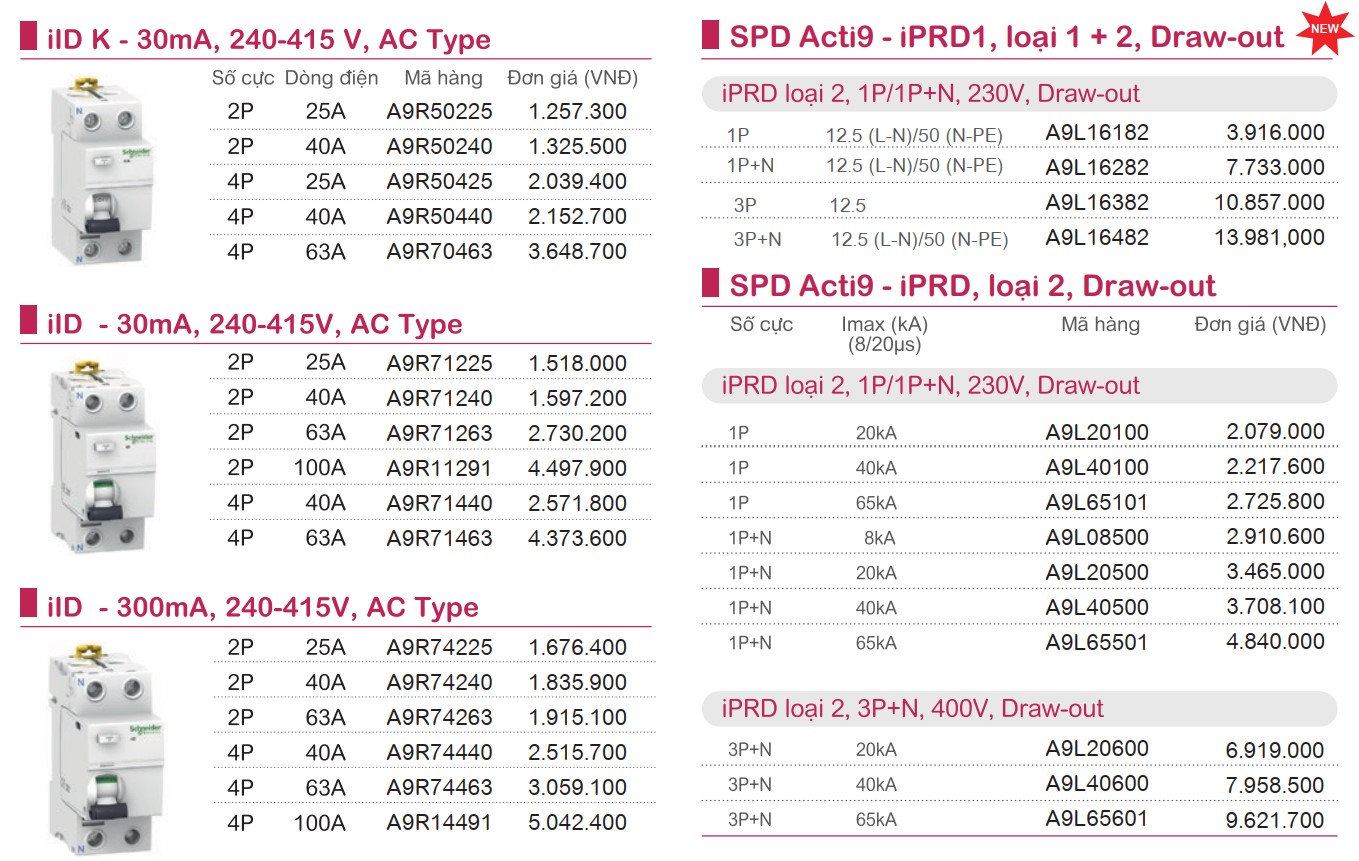1359x861 pixels.
Task: Click product code A9R71440
Action: point(440,504)
